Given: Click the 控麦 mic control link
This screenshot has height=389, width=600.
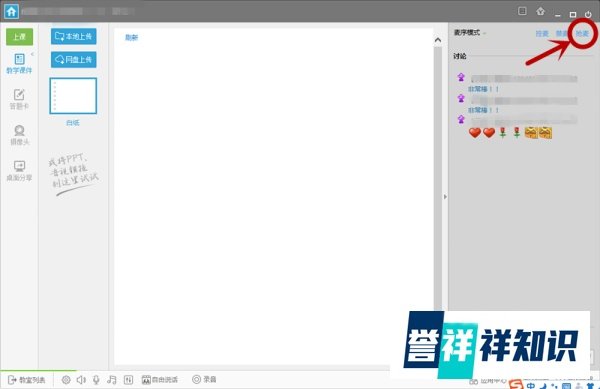Looking at the screenshot, I should pos(542,34).
